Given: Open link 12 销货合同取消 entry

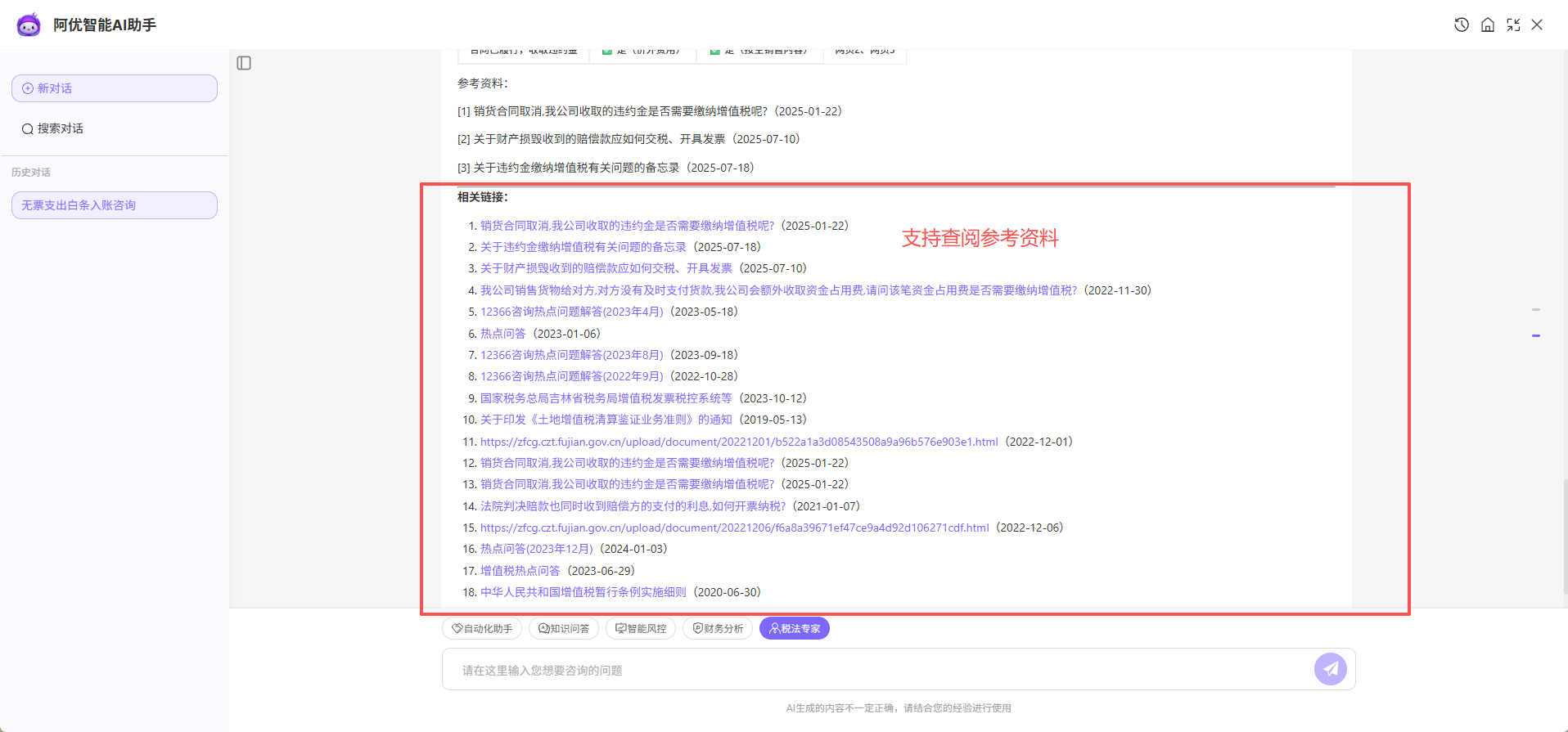Looking at the screenshot, I should click(627, 463).
